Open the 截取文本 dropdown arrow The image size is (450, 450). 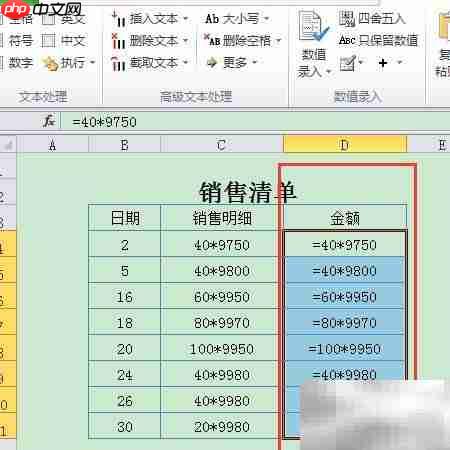185,62
